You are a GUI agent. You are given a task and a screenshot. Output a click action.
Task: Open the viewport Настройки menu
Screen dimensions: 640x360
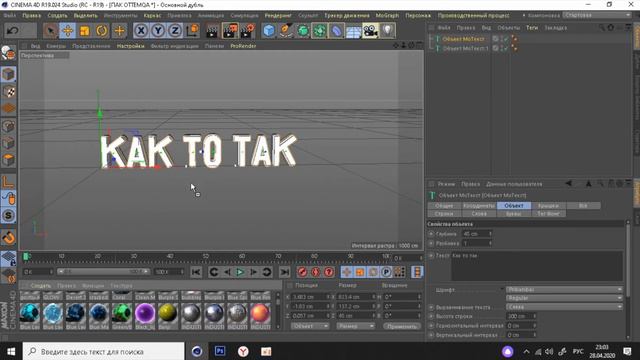[131, 46]
